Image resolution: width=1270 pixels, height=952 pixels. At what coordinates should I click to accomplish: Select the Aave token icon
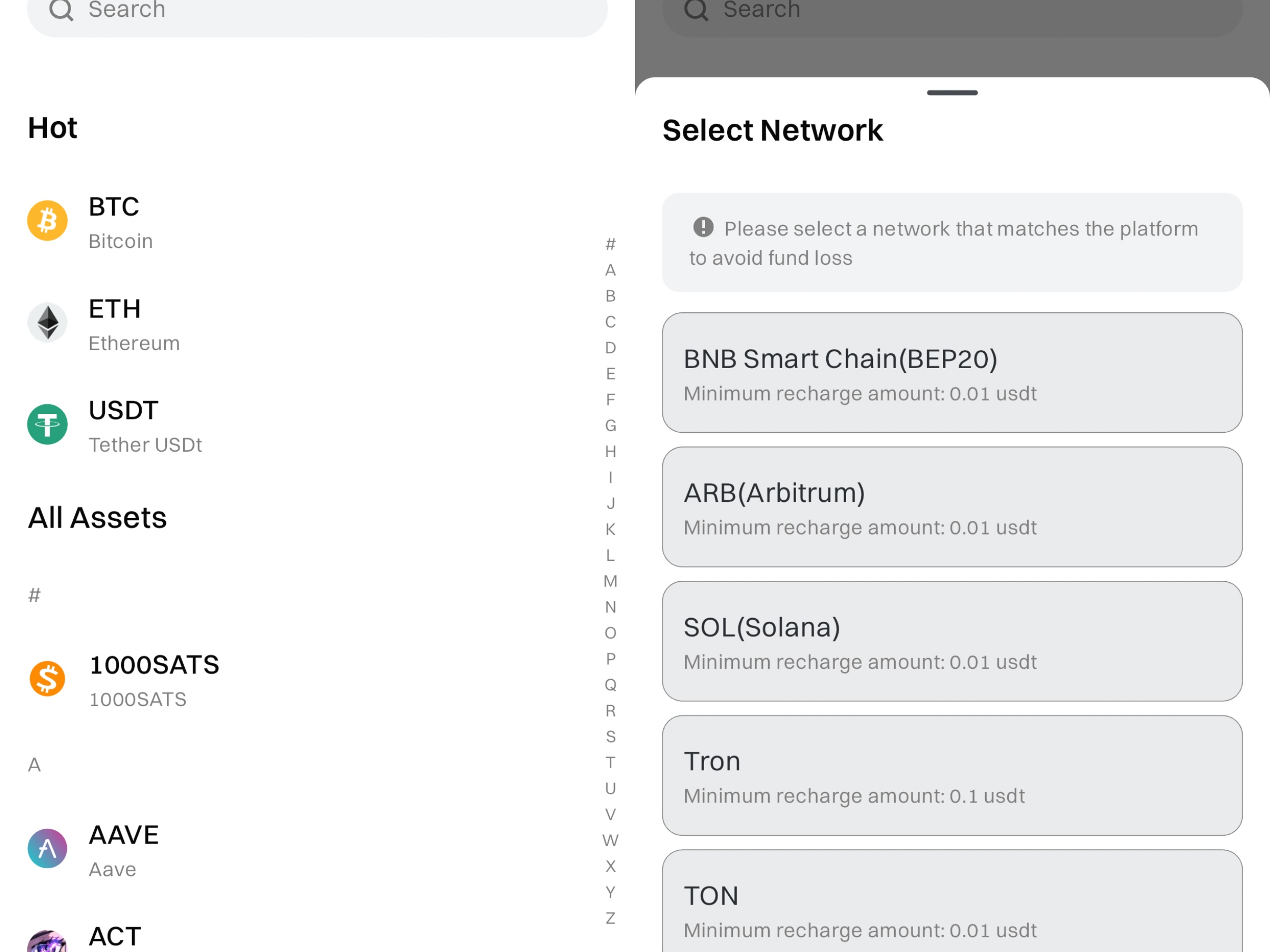click(x=47, y=848)
